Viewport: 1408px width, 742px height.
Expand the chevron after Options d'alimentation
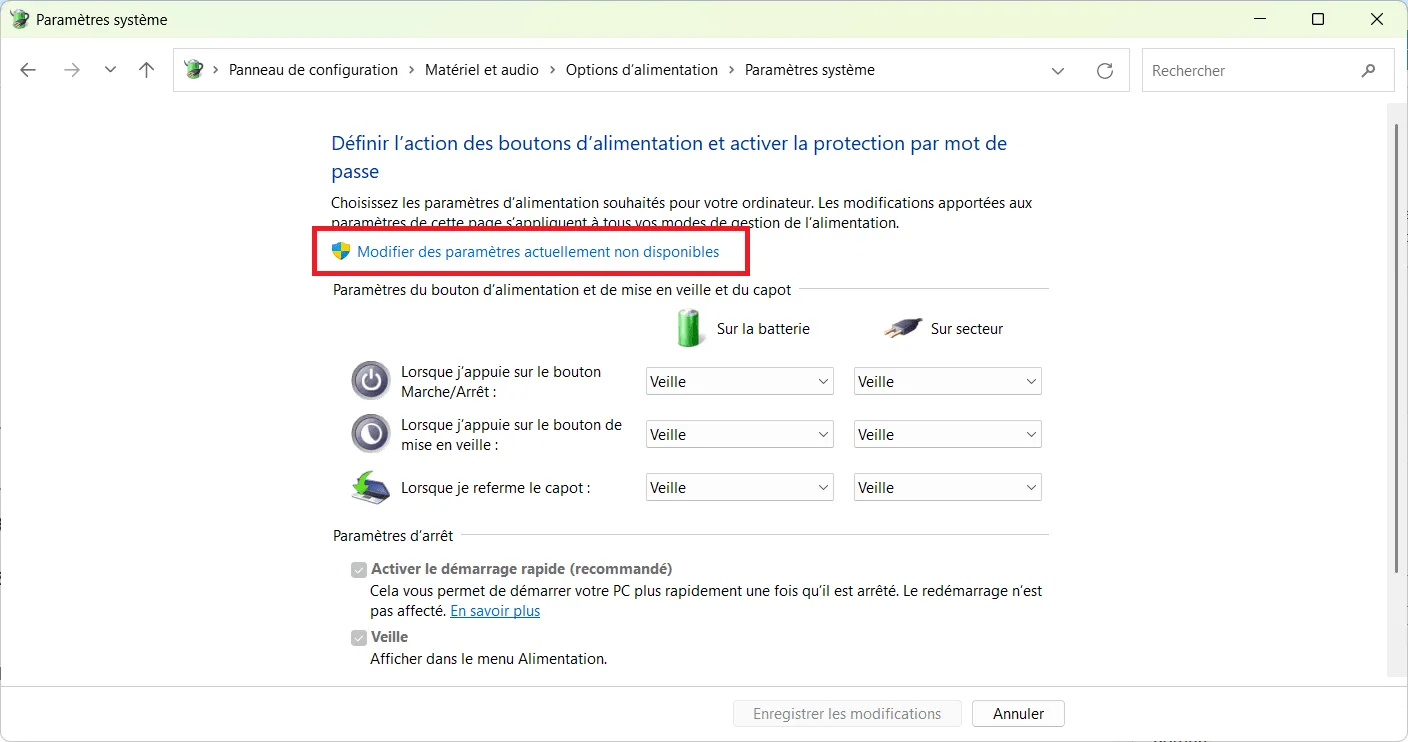click(732, 70)
